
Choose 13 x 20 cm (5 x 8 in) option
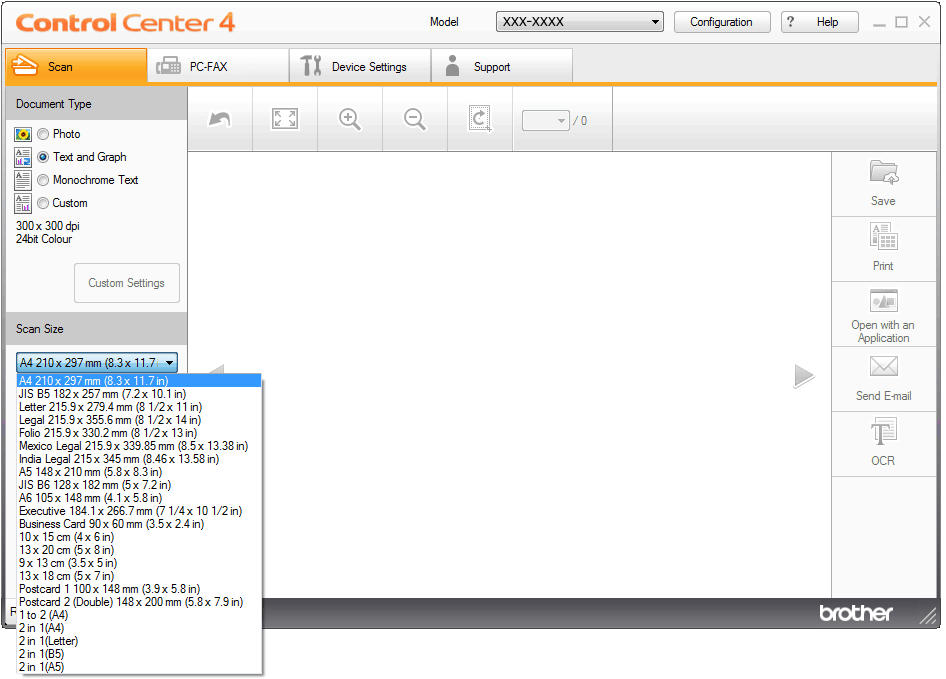click(139, 550)
